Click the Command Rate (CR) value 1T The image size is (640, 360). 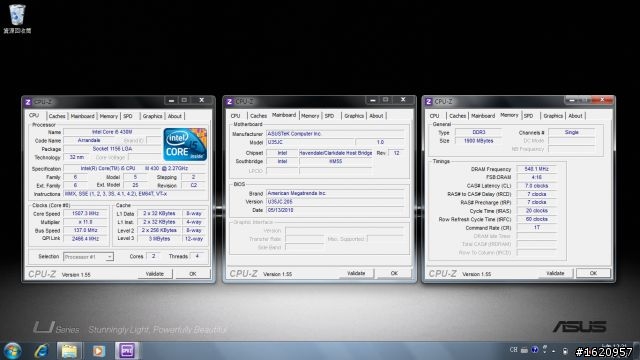(536, 228)
